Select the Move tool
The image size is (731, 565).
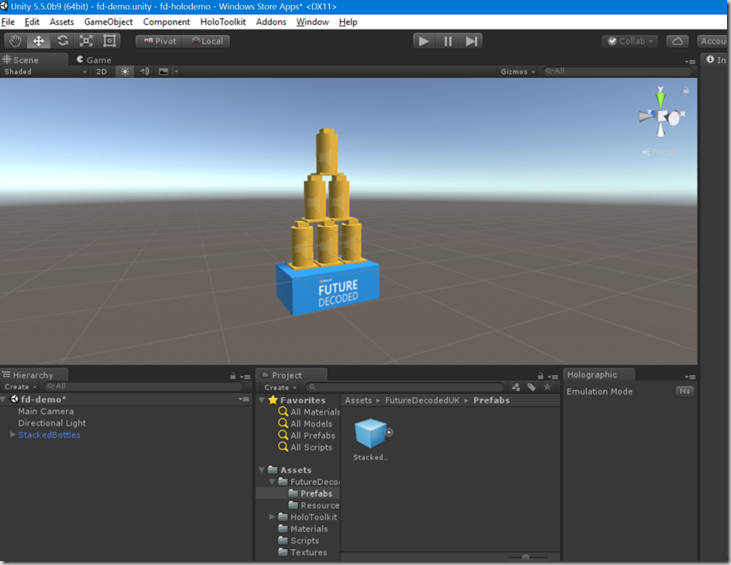(39, 41)
